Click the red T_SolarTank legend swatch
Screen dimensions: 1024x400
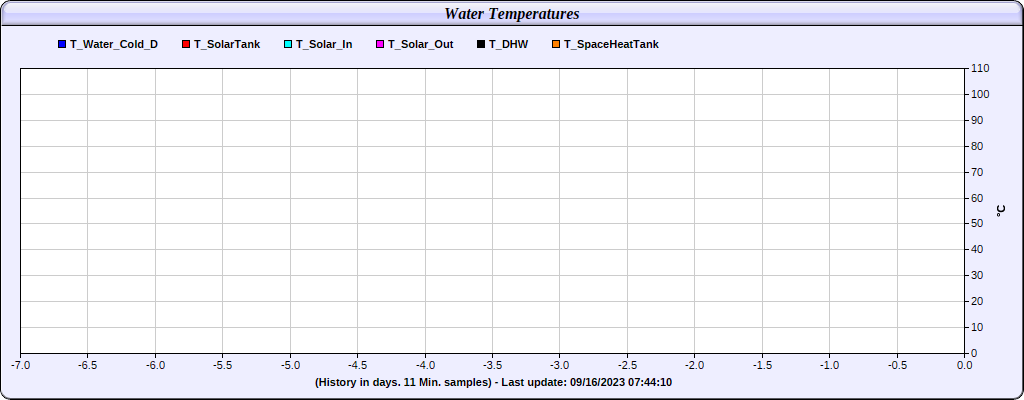pyautogui.click(x=186, y=44)
